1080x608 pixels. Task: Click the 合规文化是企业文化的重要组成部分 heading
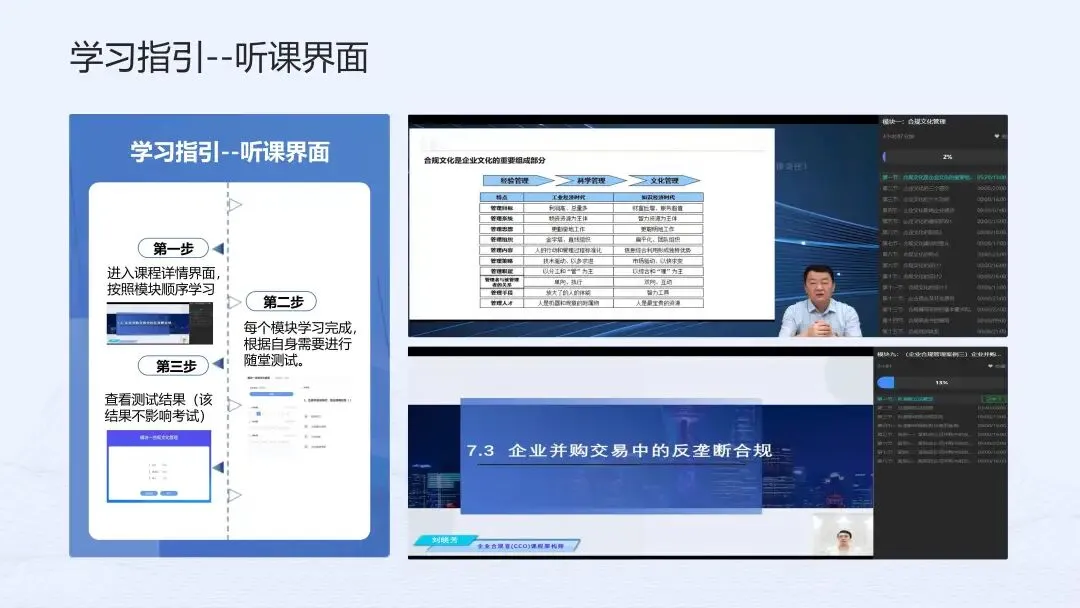pyautogui.click(x=485, y=160)
